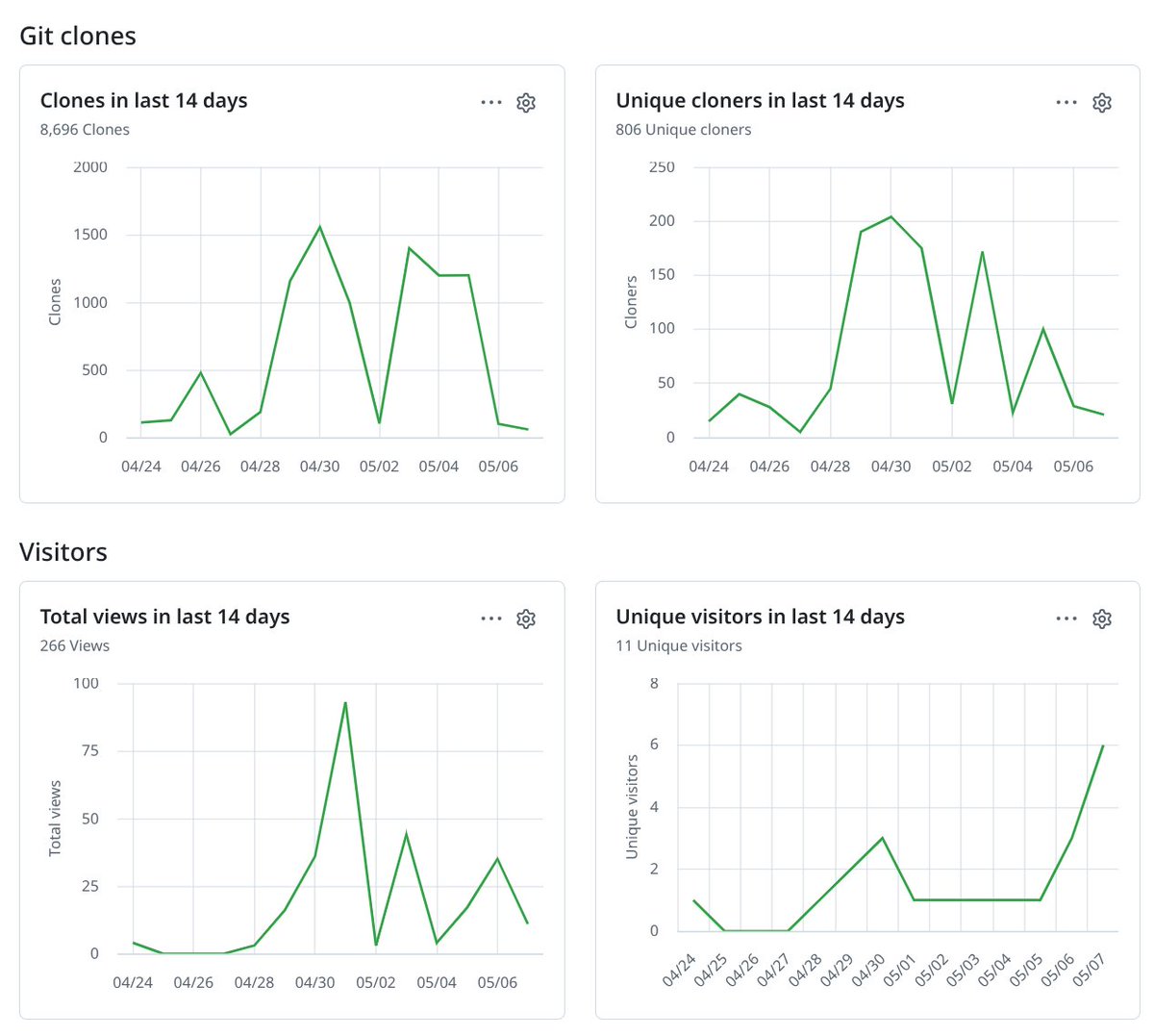This screenshot has width=1154, height=1036.
Task: Click the 'Visitors' section heading
Action: click(63, 552)
